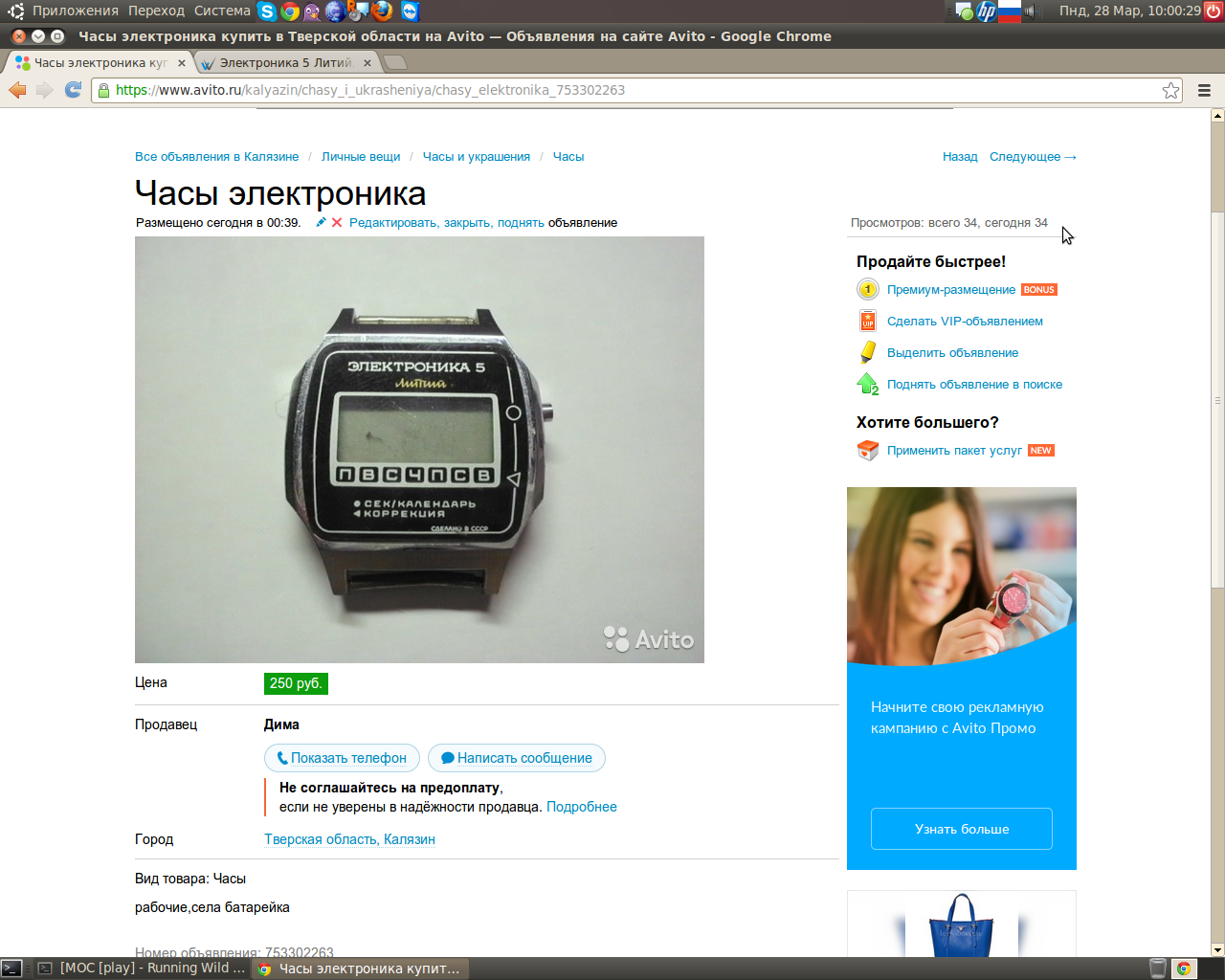Open the Следующее listing link
1225x980 pixels.
pos(1032,157)
